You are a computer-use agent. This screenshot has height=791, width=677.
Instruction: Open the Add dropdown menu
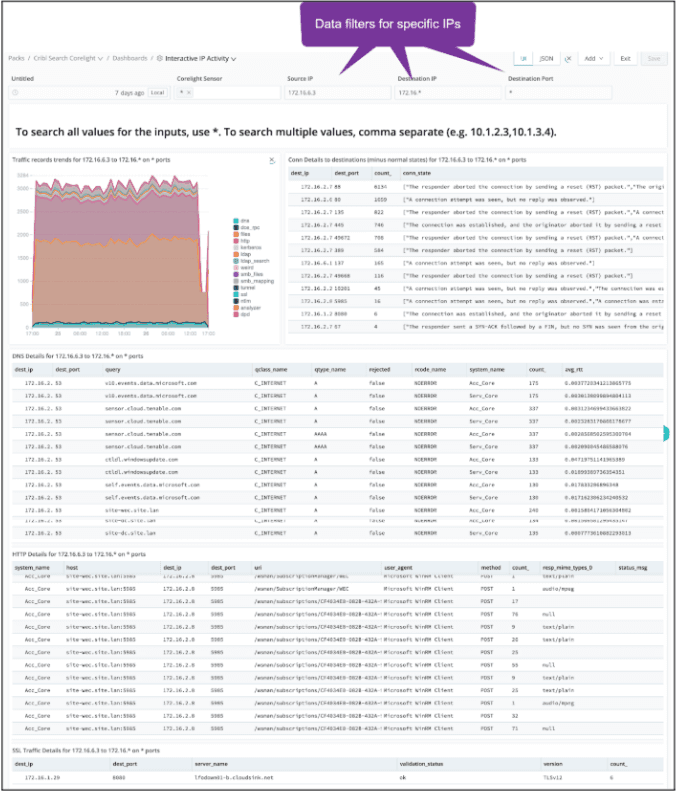coord(594,59)
